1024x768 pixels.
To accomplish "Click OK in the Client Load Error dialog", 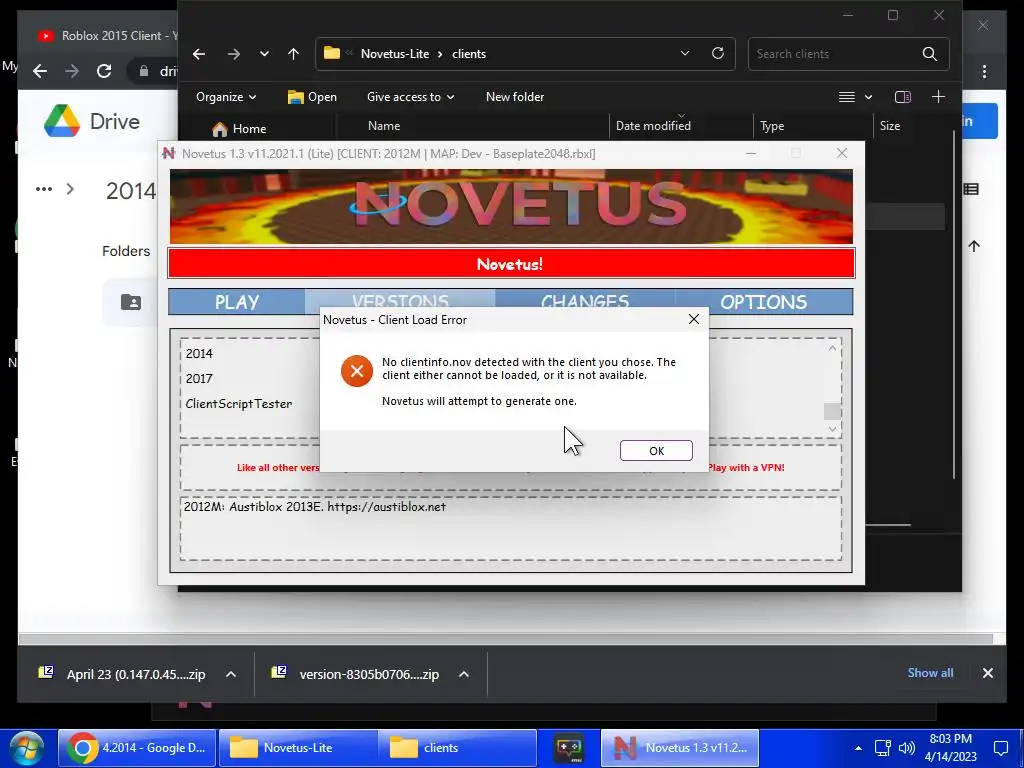I will [656, 451].
